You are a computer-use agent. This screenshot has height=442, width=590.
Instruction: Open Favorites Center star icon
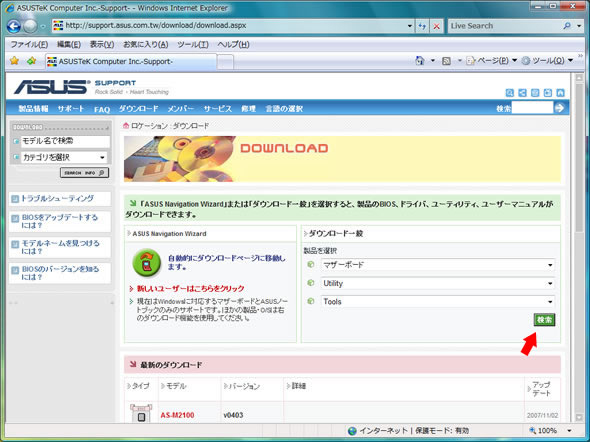pos(14,61)
